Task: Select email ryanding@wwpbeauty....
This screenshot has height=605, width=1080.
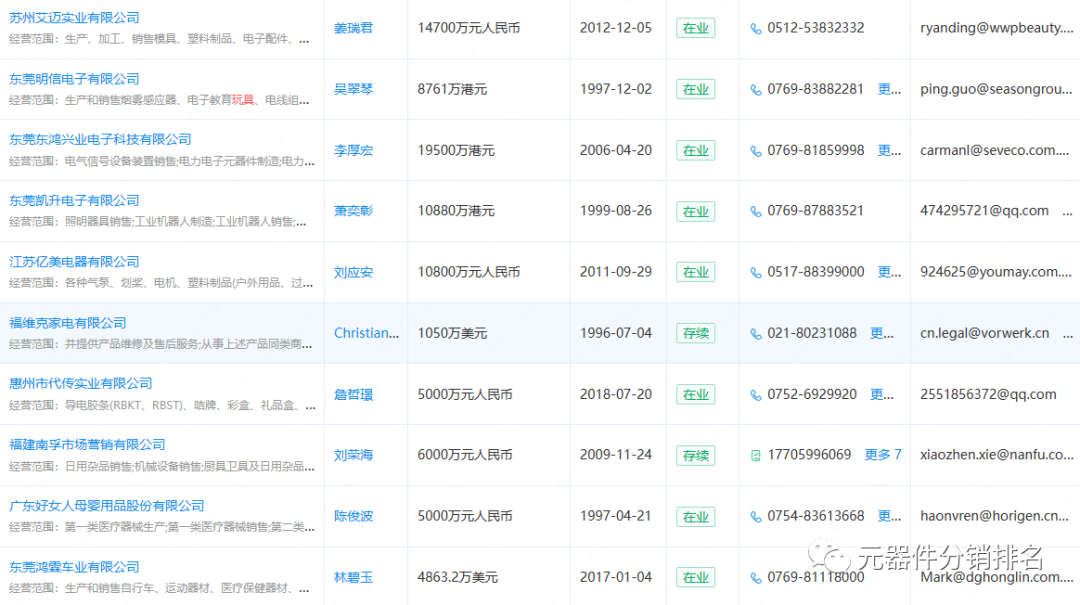Action: [x=997, y=28]
